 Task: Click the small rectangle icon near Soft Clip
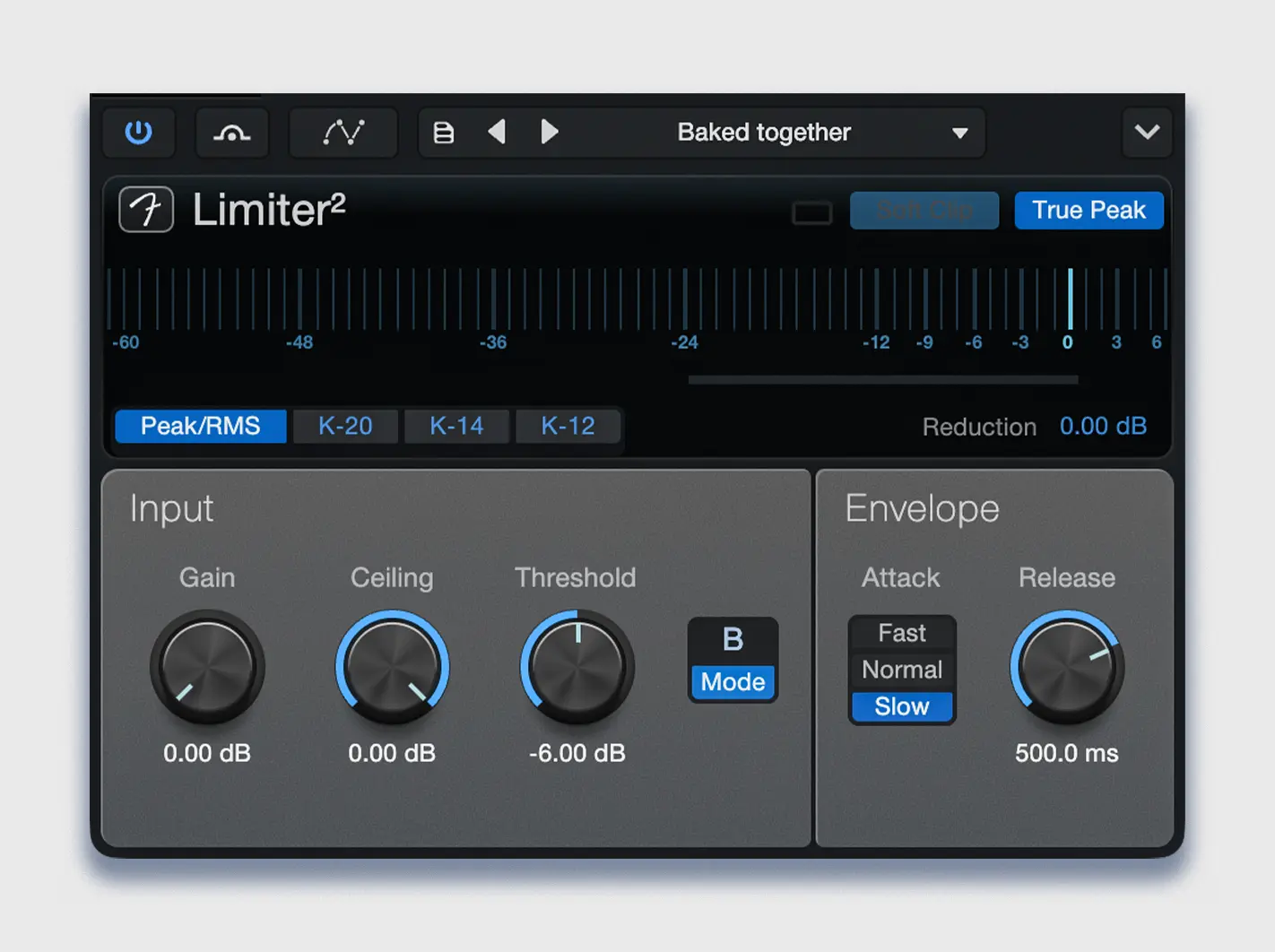point(811,212)
